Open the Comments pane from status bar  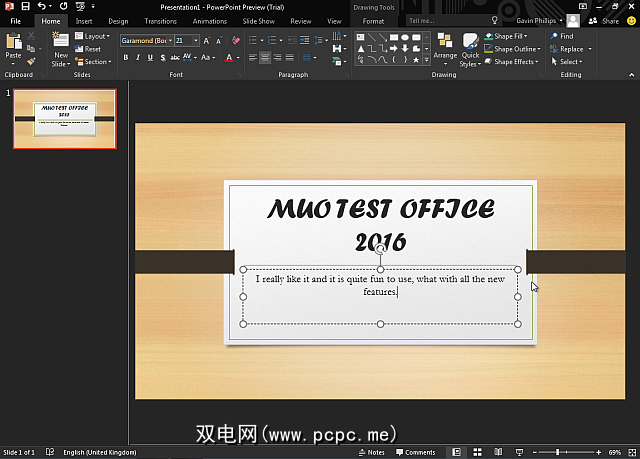pyautogui.click(x=415, y=452)
